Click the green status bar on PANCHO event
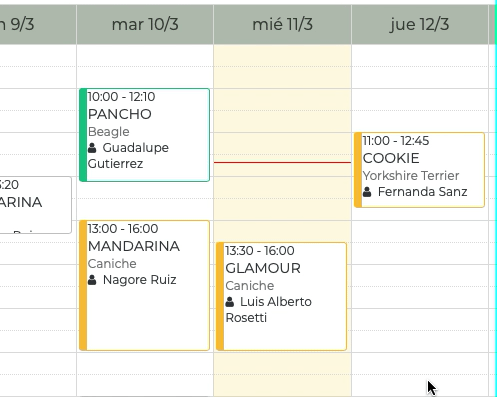The width and height of the screenshot is (497, 397). 83,135
